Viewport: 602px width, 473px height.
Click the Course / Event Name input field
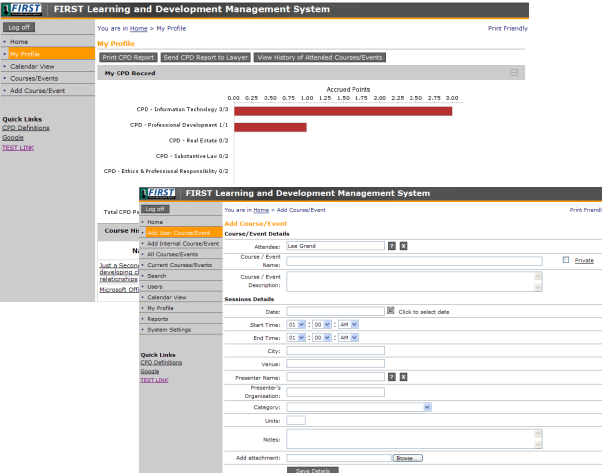click(414, 261)
